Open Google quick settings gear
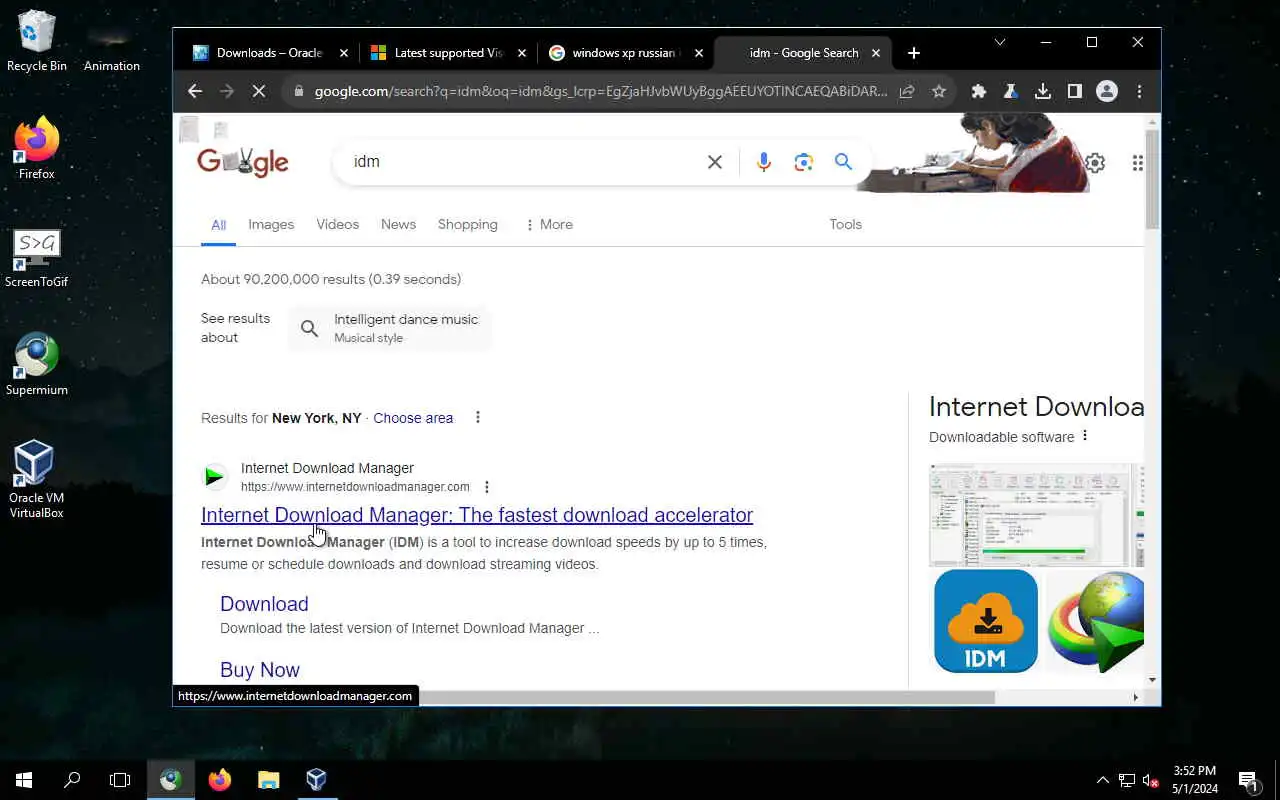 click(x=1095, y=163)
